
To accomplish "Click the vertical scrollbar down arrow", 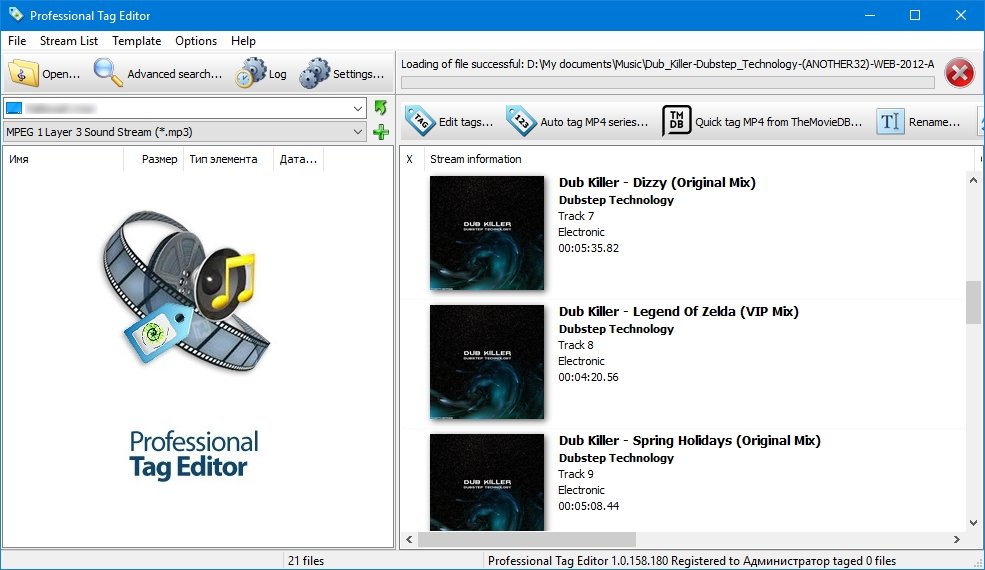I will coord(973,523).
